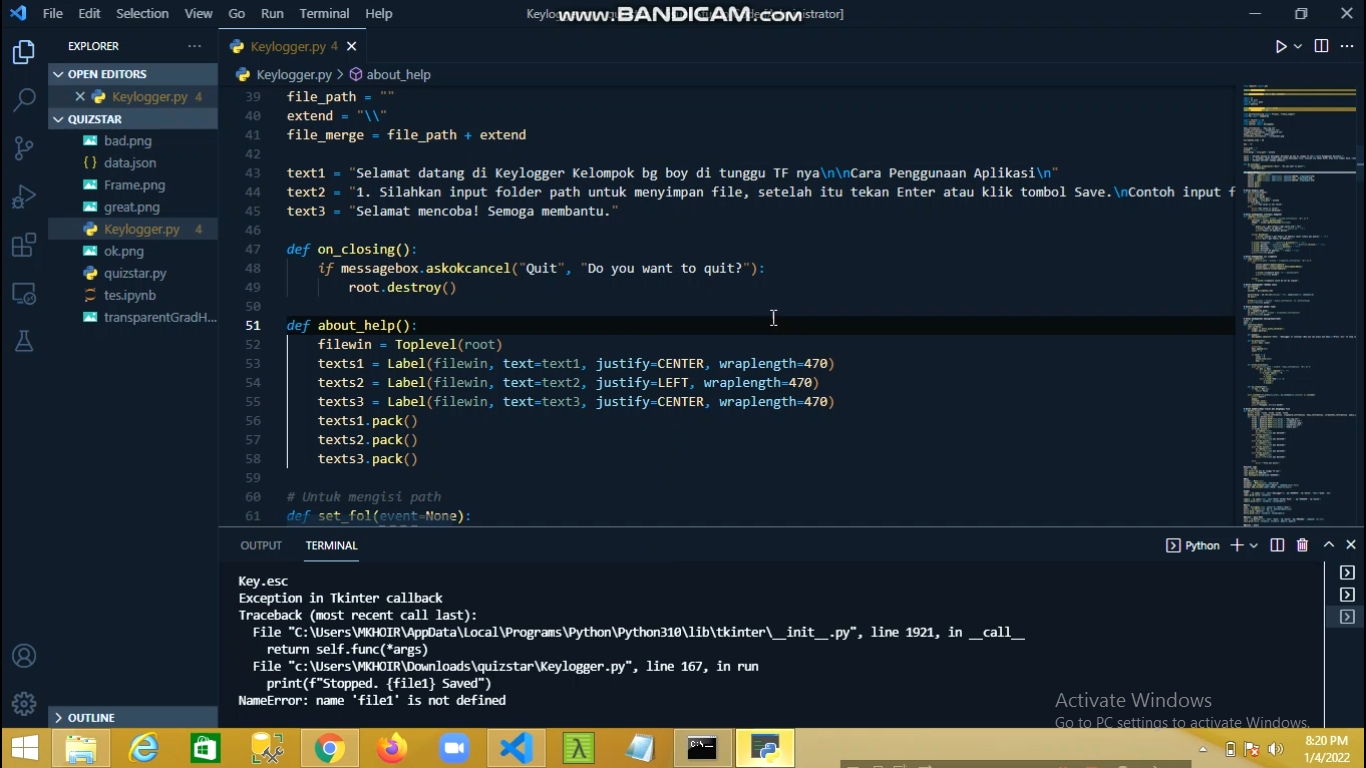
Task: Open the Search view in activity bar
Action: (24, 100)
